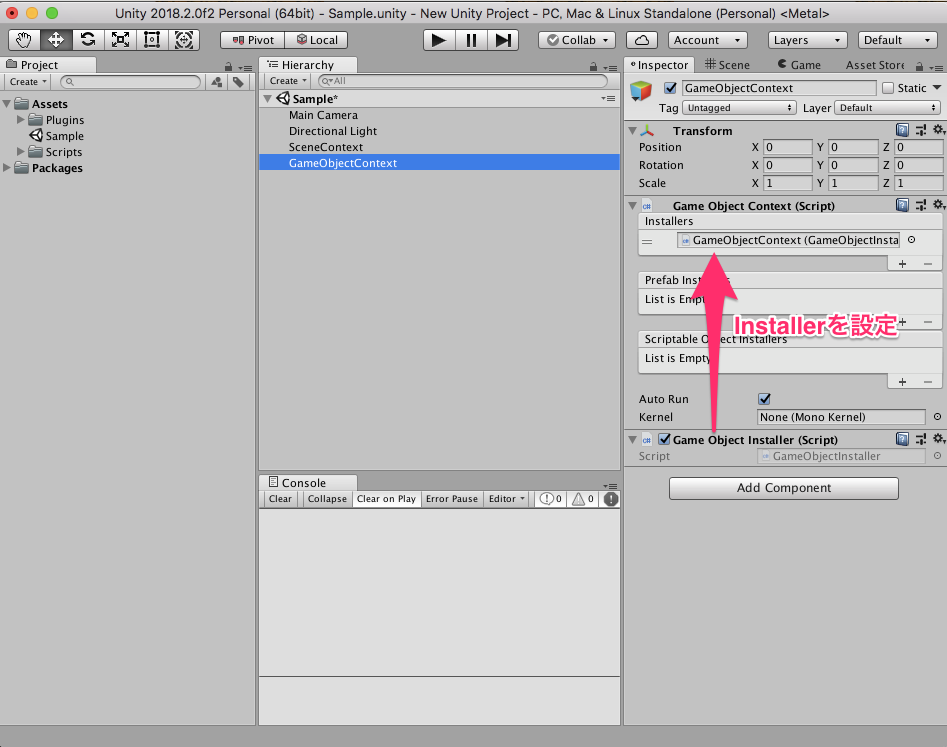This screenshot has height=747, width=947.
Task: Select the Rotate tool
Action: (x=88, y=40)
